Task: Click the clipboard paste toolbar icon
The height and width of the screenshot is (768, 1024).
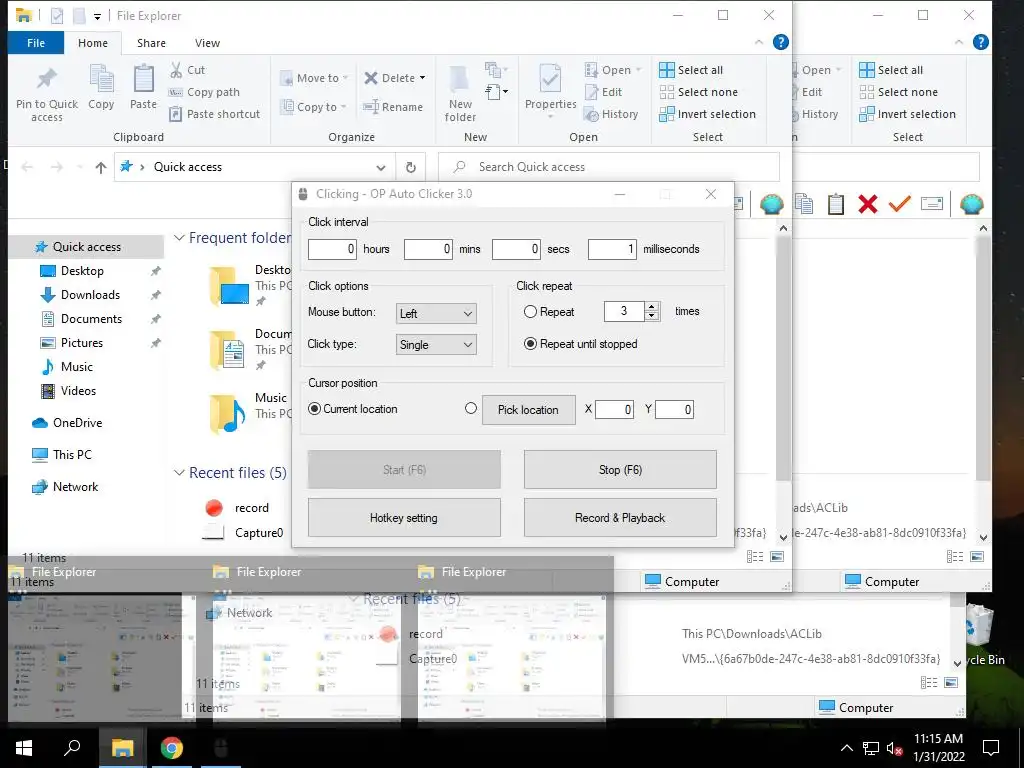Action: click(x=836, y=204)
